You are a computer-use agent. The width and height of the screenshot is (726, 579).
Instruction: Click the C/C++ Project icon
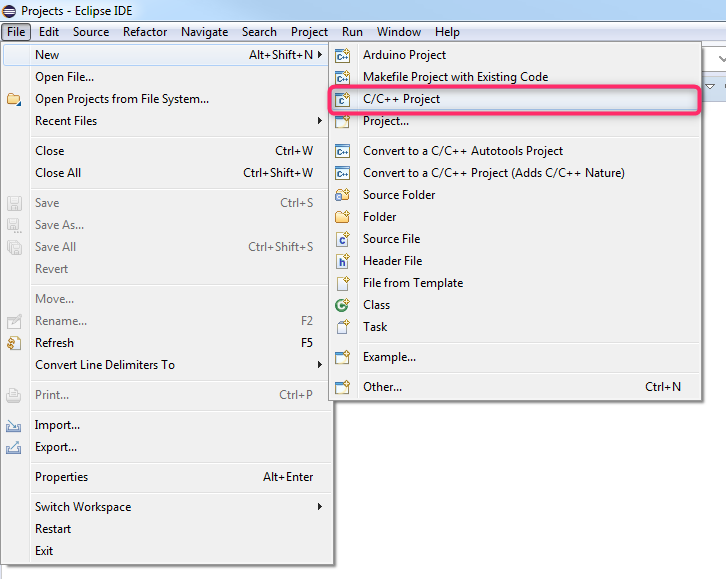tap(343, 99)
